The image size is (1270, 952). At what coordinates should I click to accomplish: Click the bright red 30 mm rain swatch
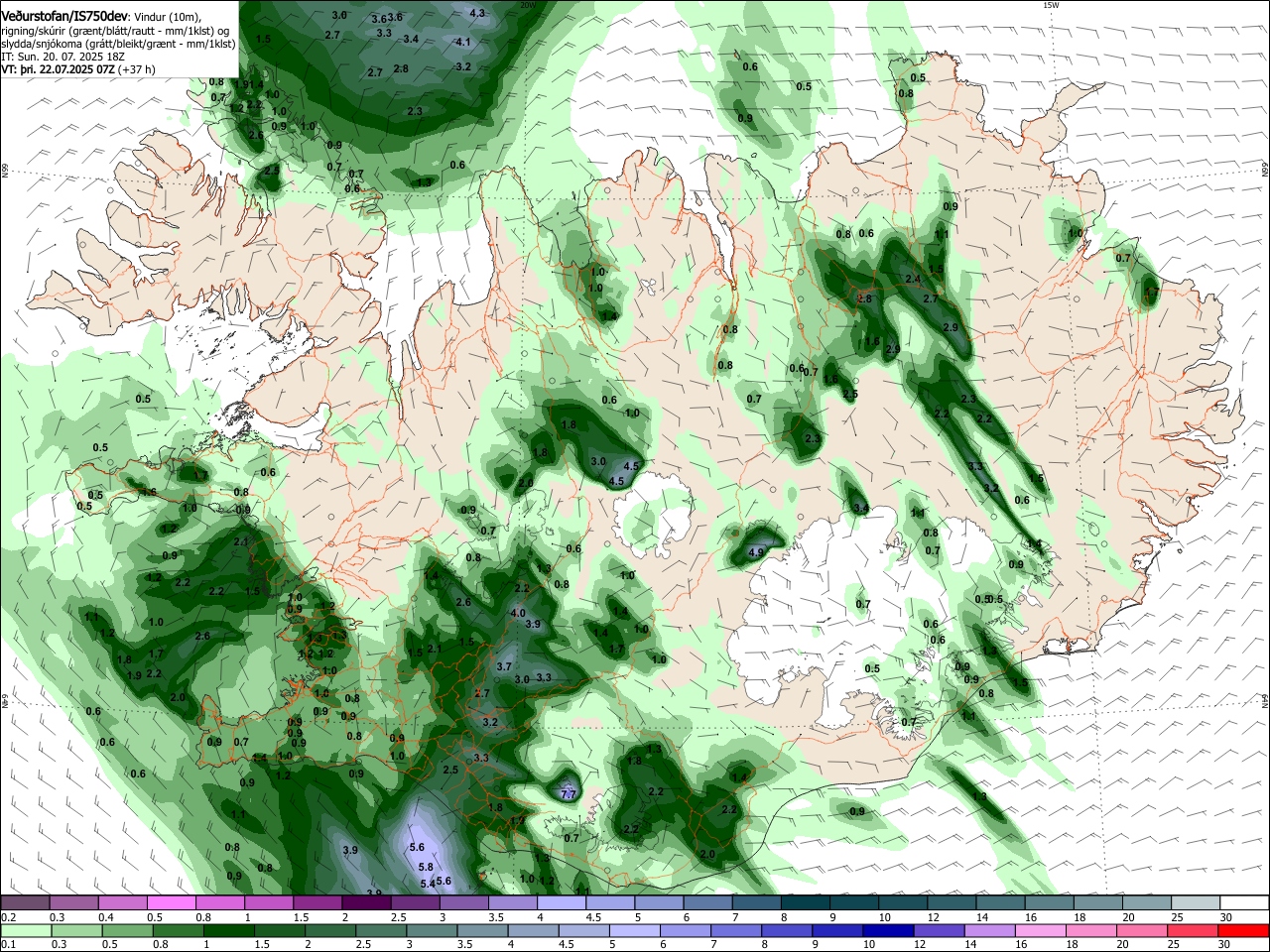pyautogui.click(x=1244, y=930)
